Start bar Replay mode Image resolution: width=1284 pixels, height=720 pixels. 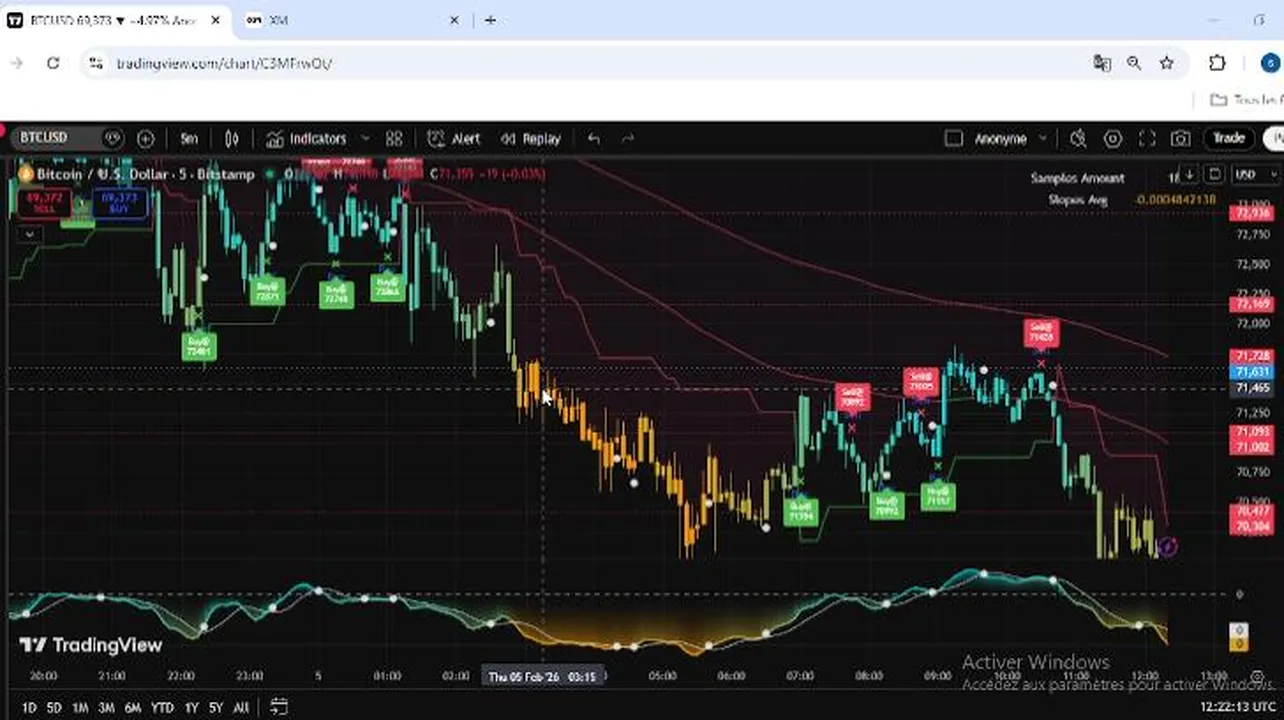point(531,138)
